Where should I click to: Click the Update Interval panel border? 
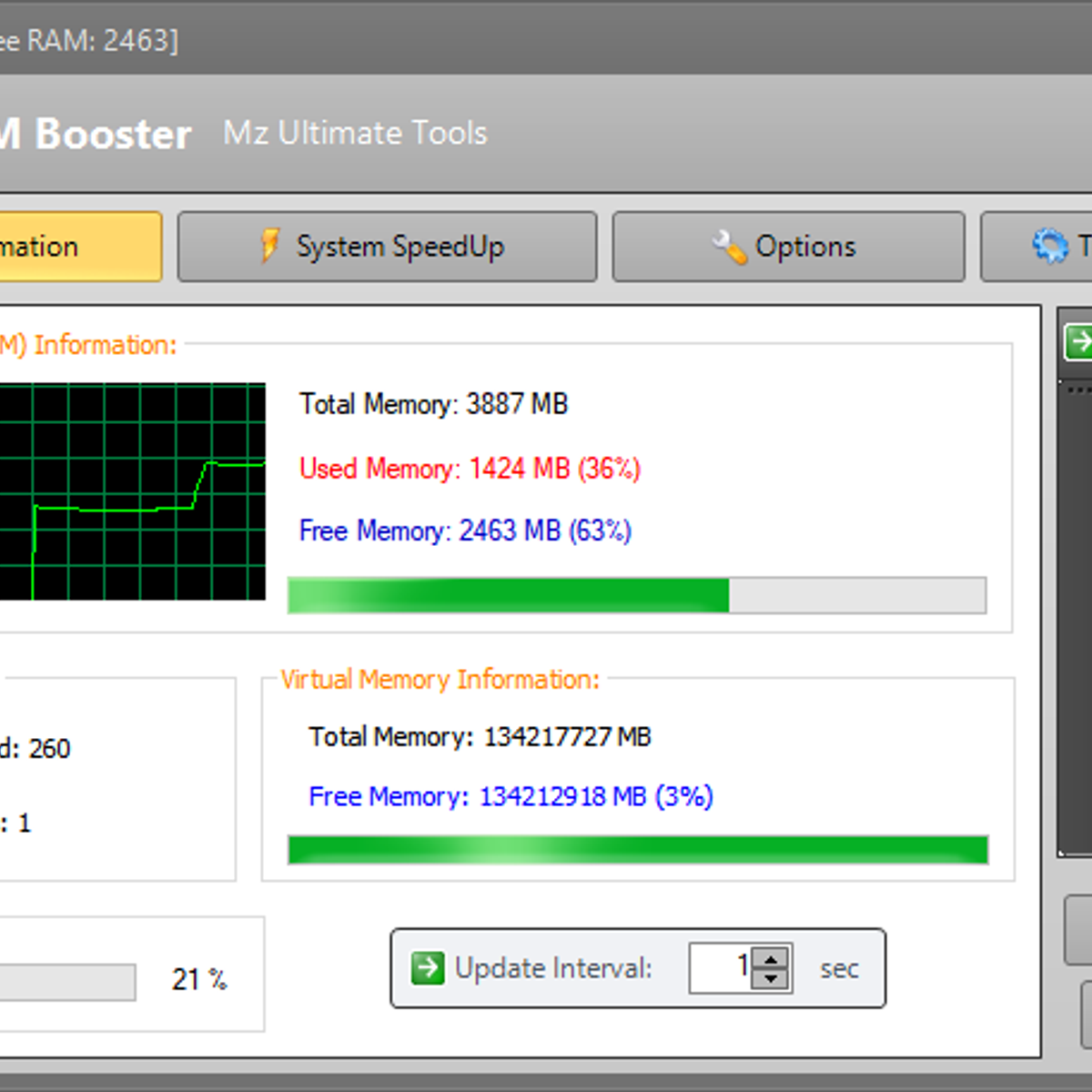coord(637,929)
